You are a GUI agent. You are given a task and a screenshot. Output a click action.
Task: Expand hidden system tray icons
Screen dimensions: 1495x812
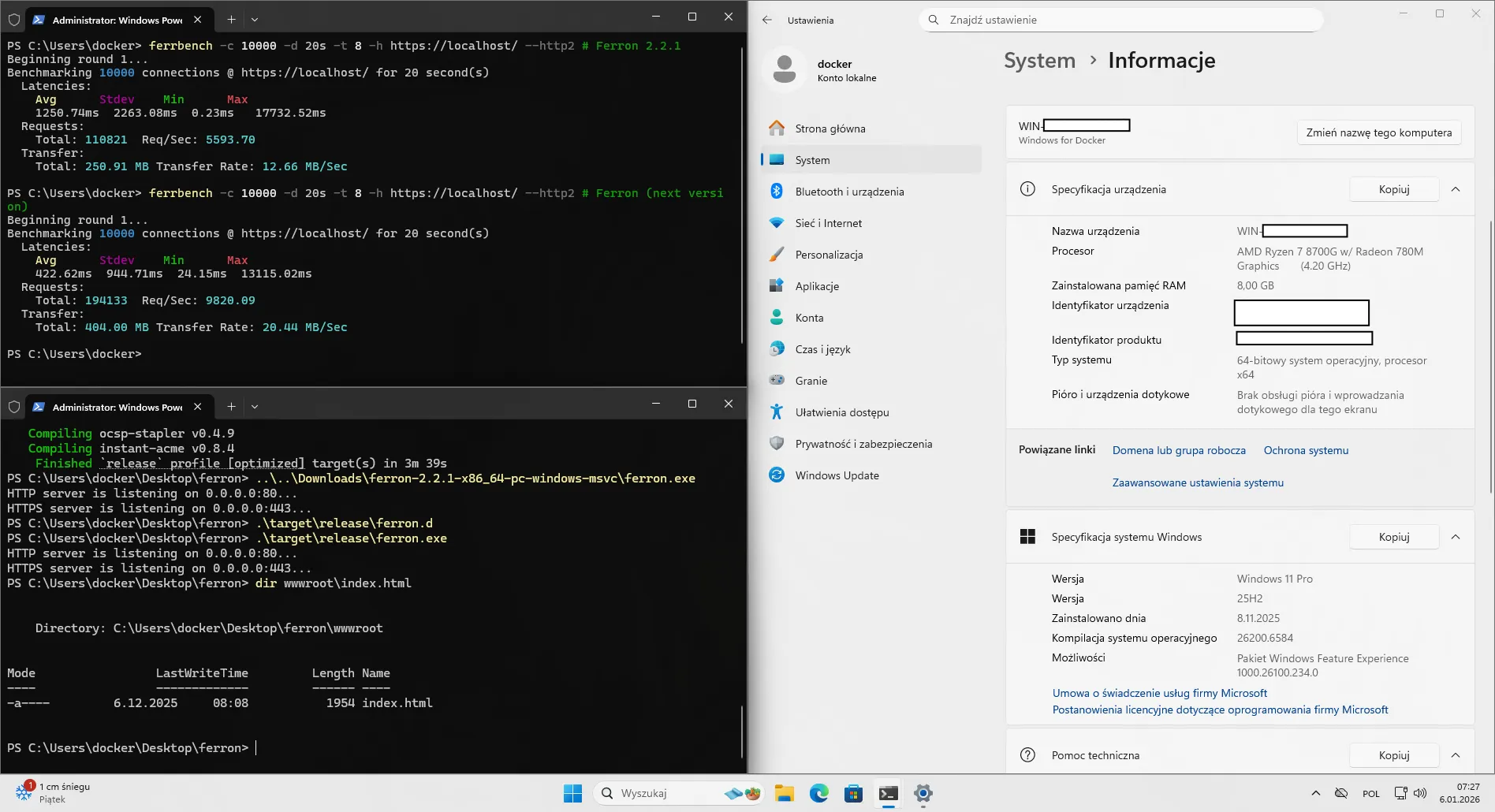pyautogui.click(x=1315, y=793)
